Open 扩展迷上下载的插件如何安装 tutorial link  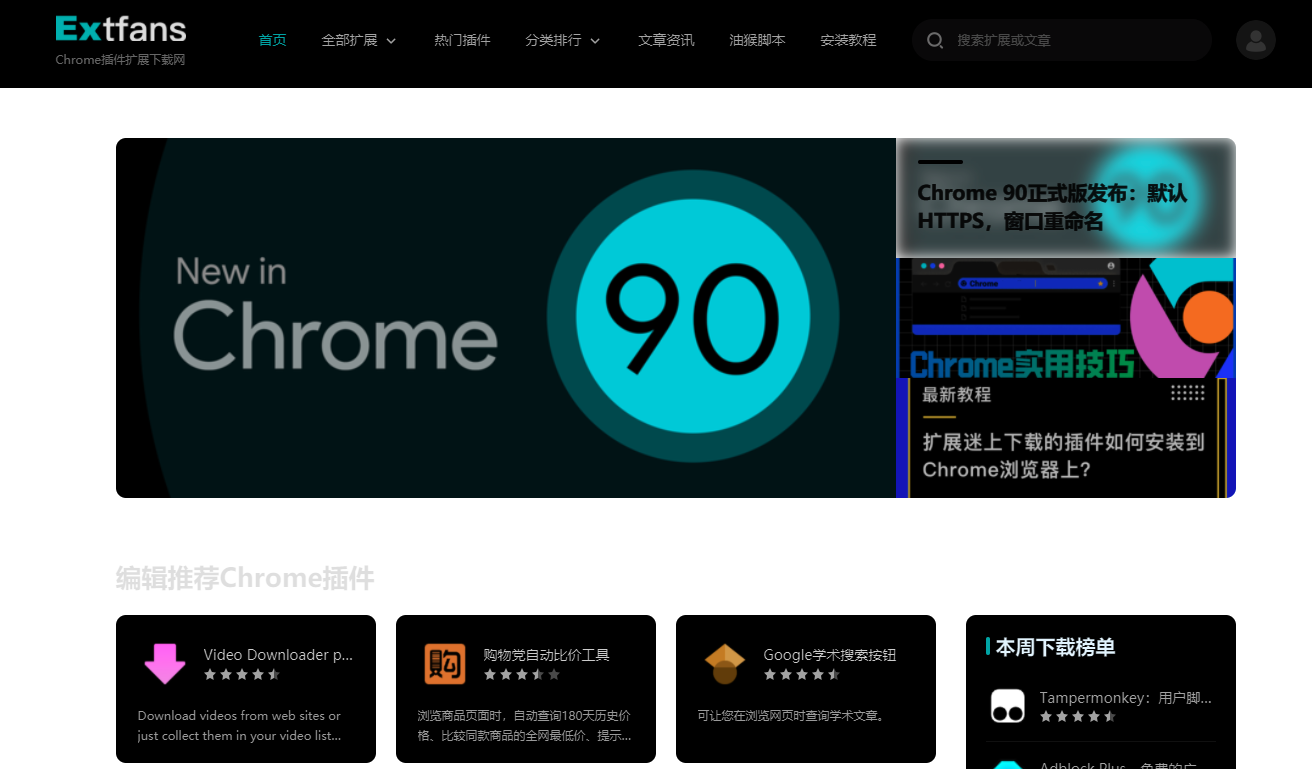click(x=1063, y=456)
